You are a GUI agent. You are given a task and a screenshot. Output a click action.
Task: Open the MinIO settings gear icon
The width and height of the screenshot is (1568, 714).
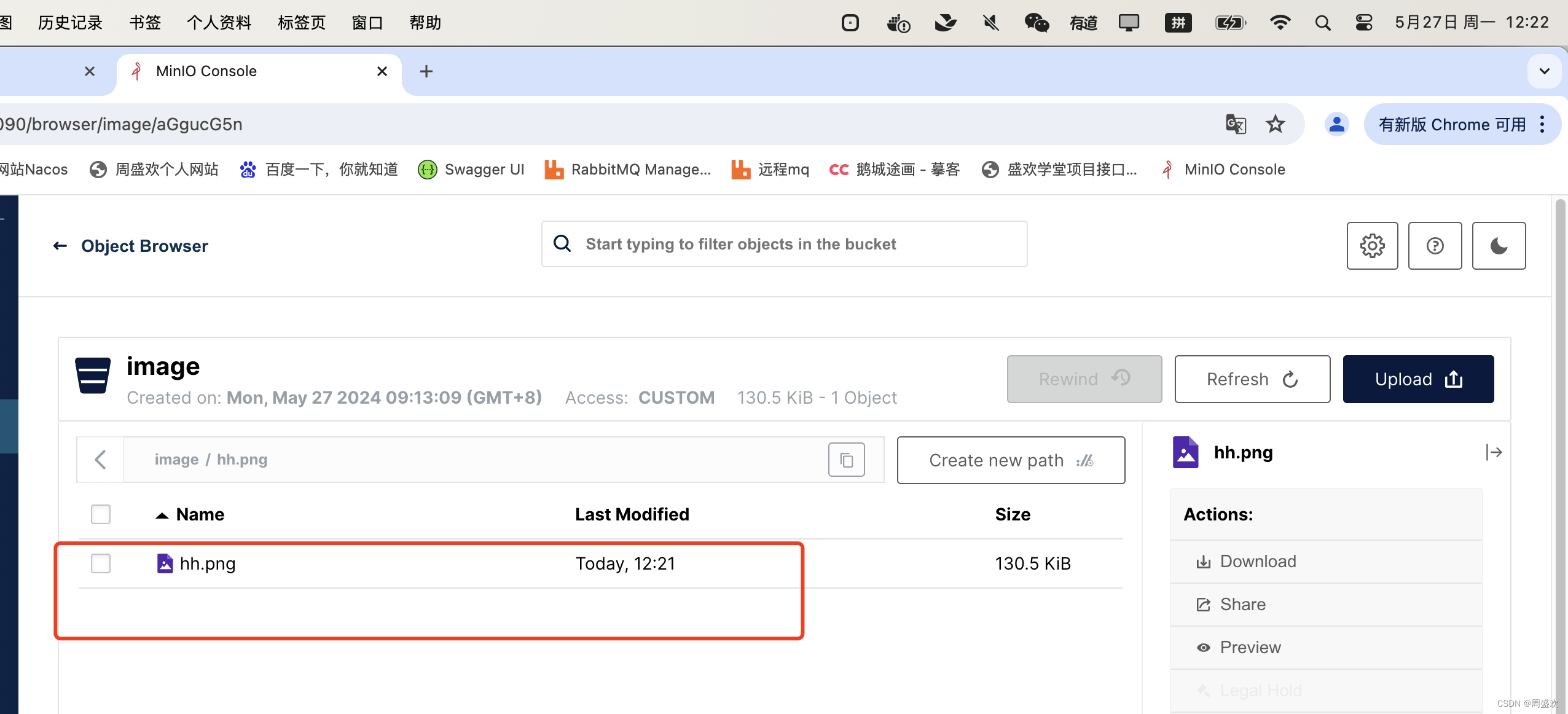[x=1372, y=246]
